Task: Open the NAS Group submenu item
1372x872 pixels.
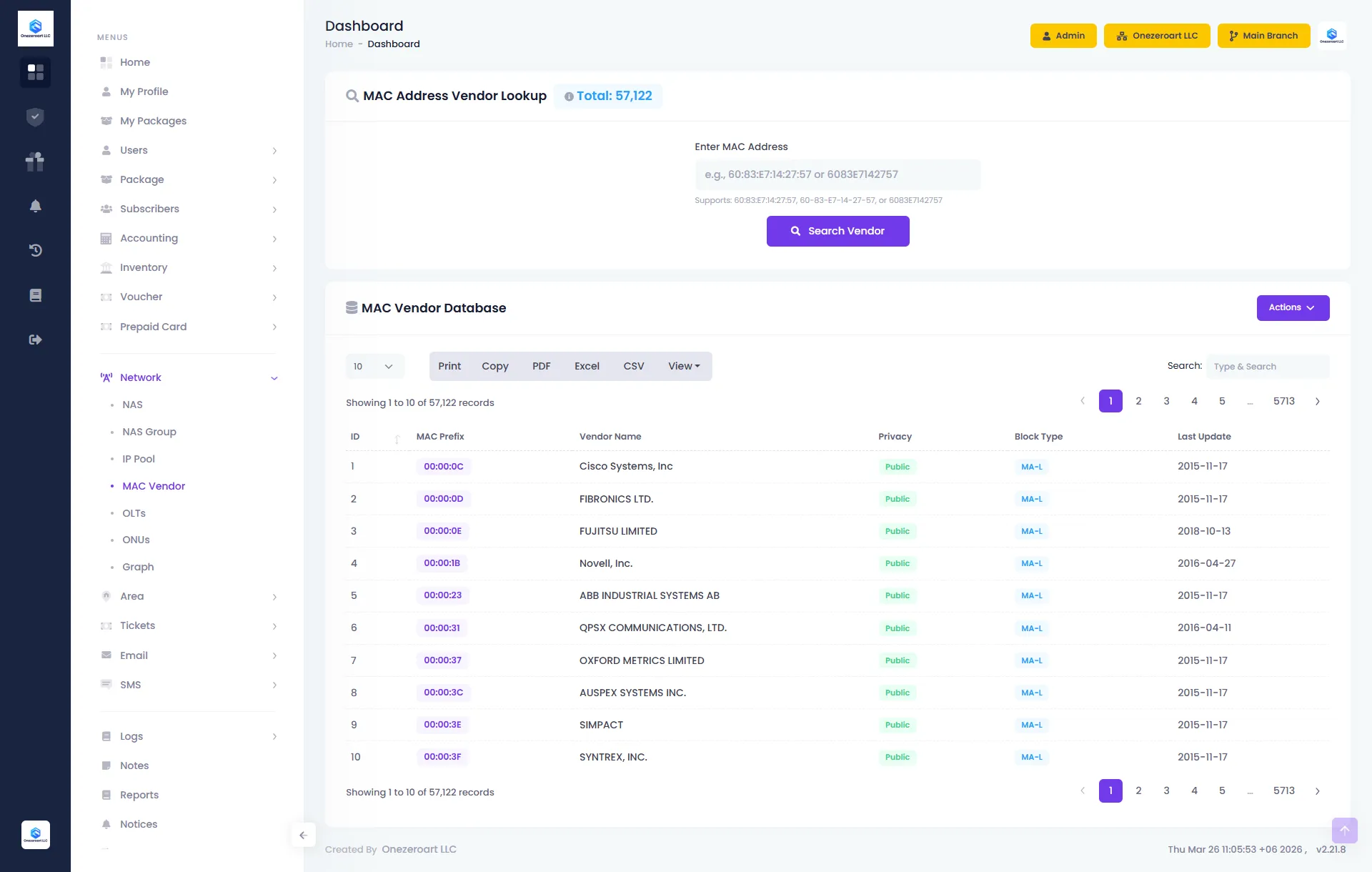Action: 149,432
